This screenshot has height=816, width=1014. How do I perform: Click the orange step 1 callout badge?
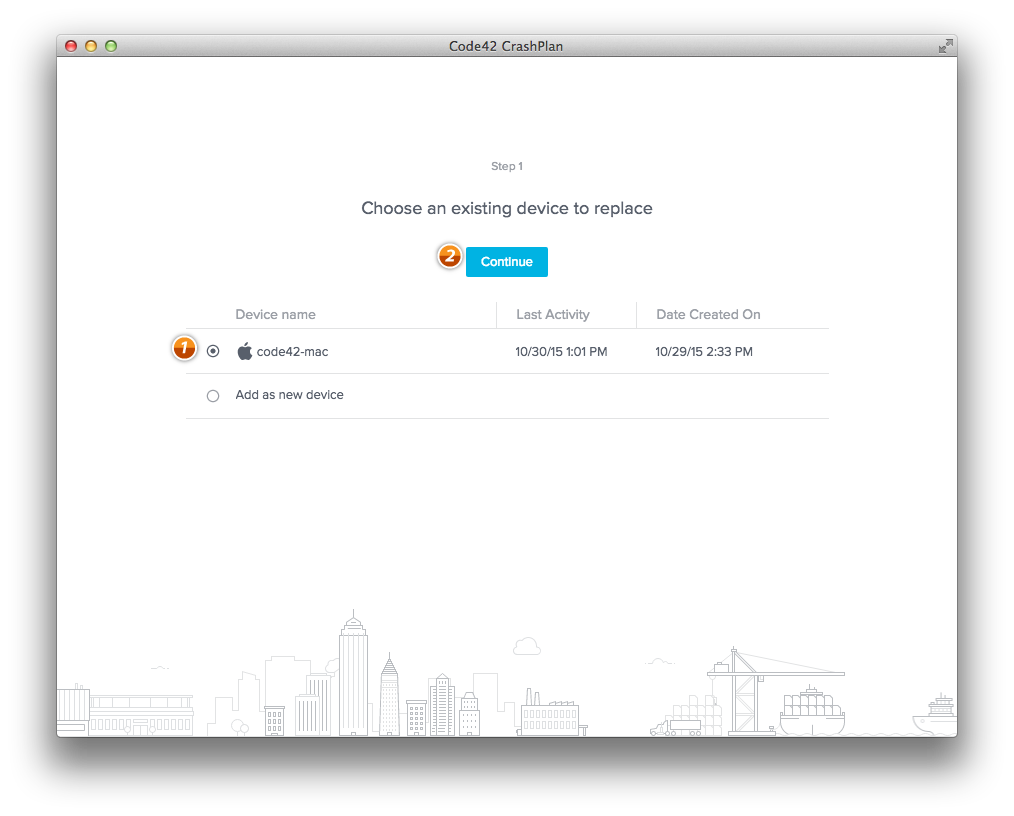coord(184,348)
